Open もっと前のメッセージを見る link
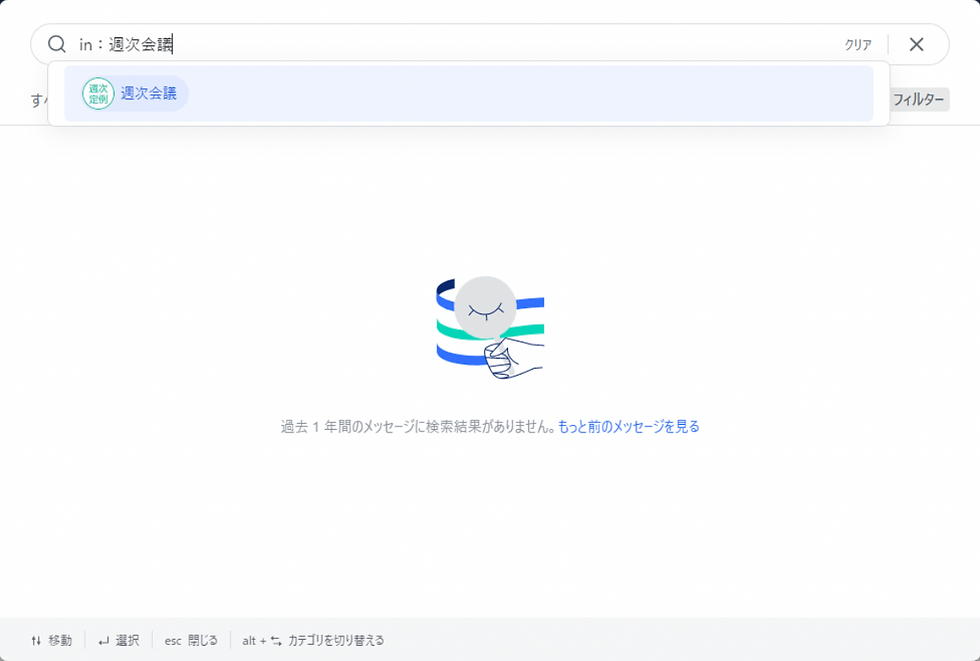This screenshot has width=980, height=661. (x=628, y=427)
